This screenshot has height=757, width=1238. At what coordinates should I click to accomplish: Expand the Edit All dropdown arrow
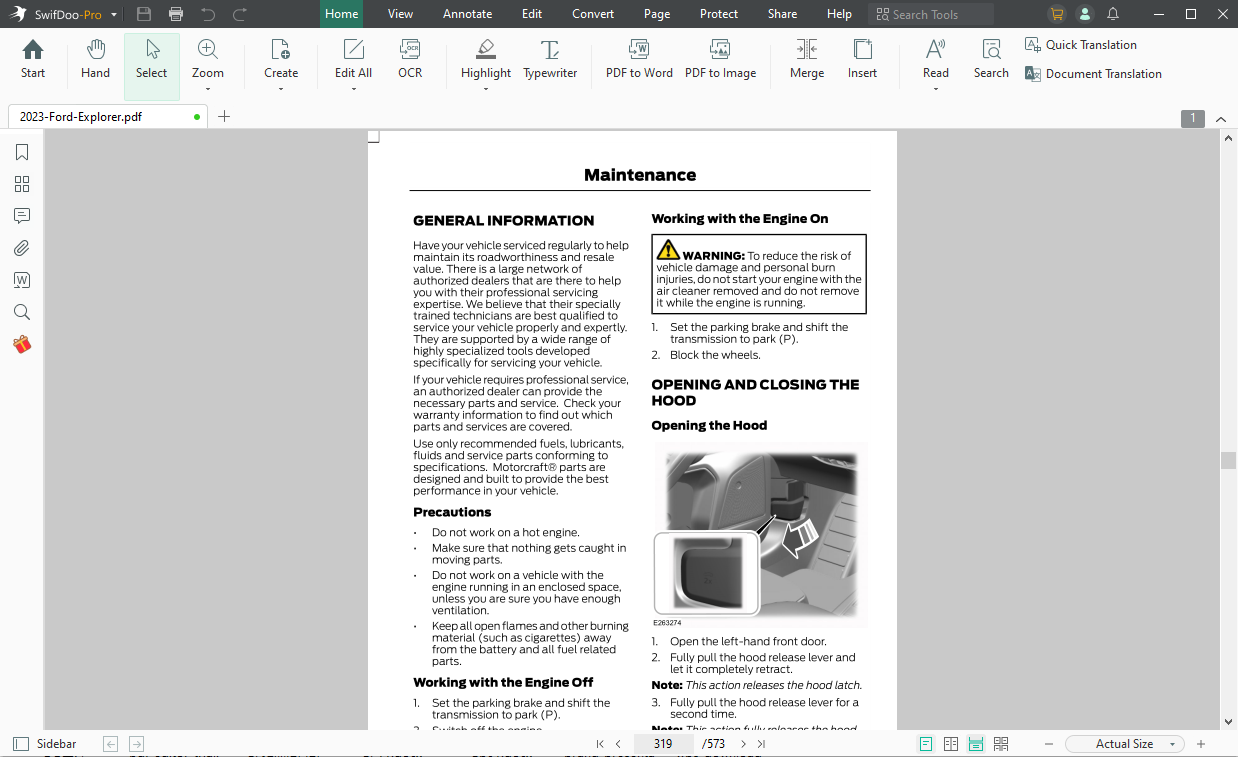353,89
